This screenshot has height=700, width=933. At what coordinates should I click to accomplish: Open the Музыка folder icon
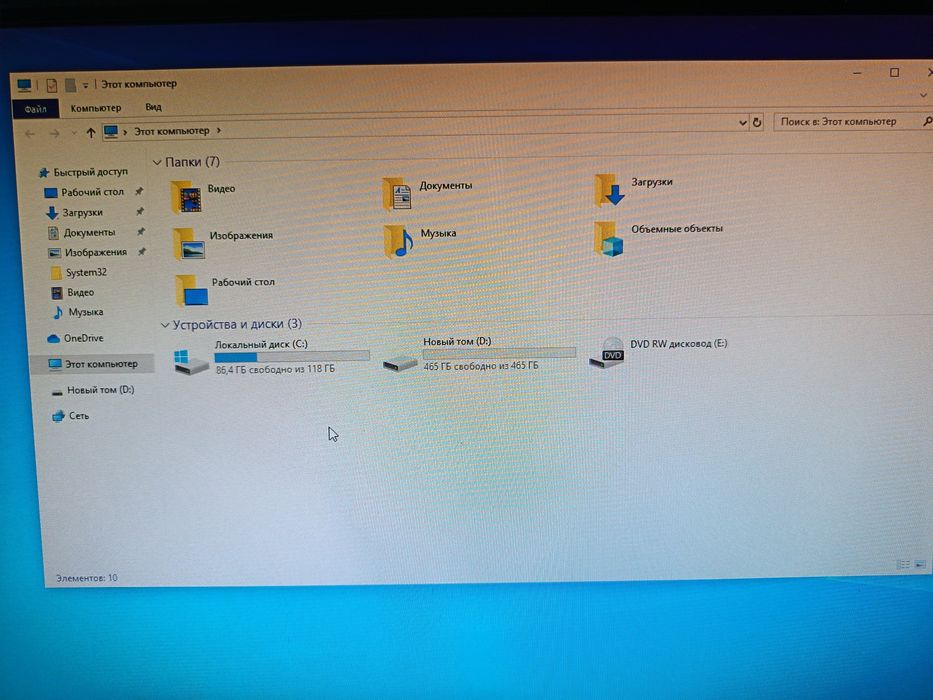(x=399, y=241)
